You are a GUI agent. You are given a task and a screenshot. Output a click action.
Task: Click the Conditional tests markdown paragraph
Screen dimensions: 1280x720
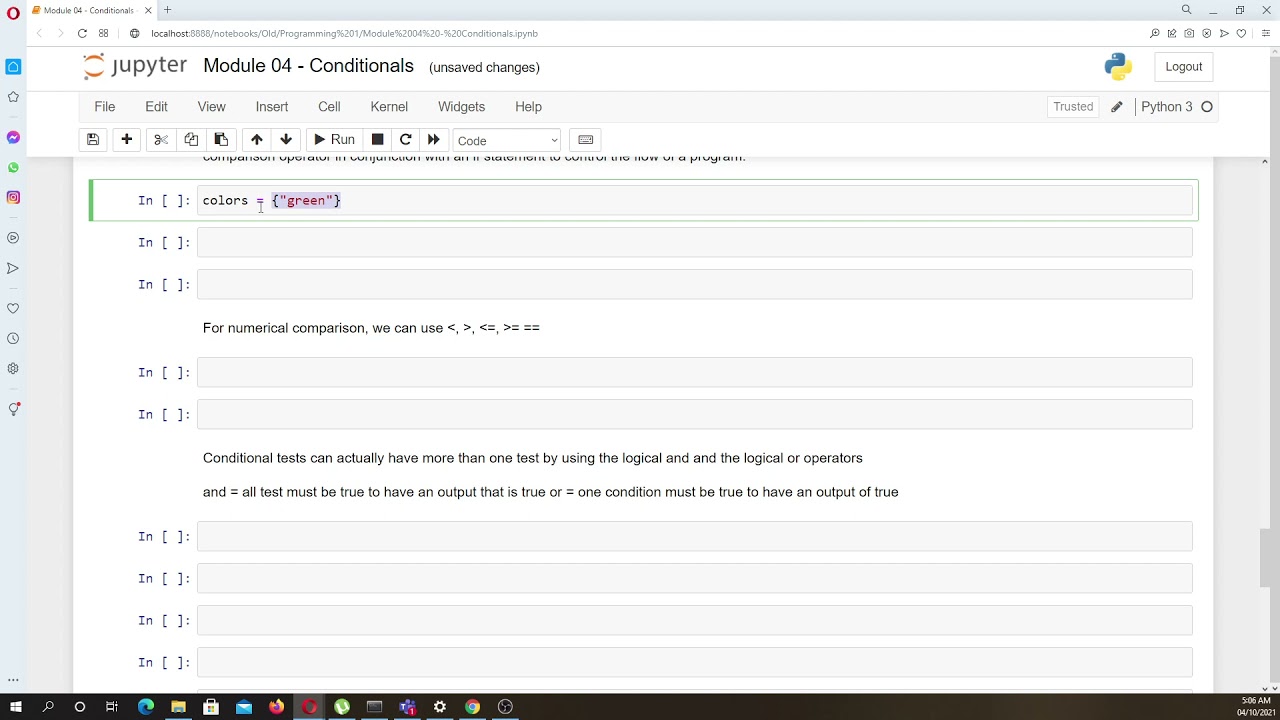[x=532, y=458]
